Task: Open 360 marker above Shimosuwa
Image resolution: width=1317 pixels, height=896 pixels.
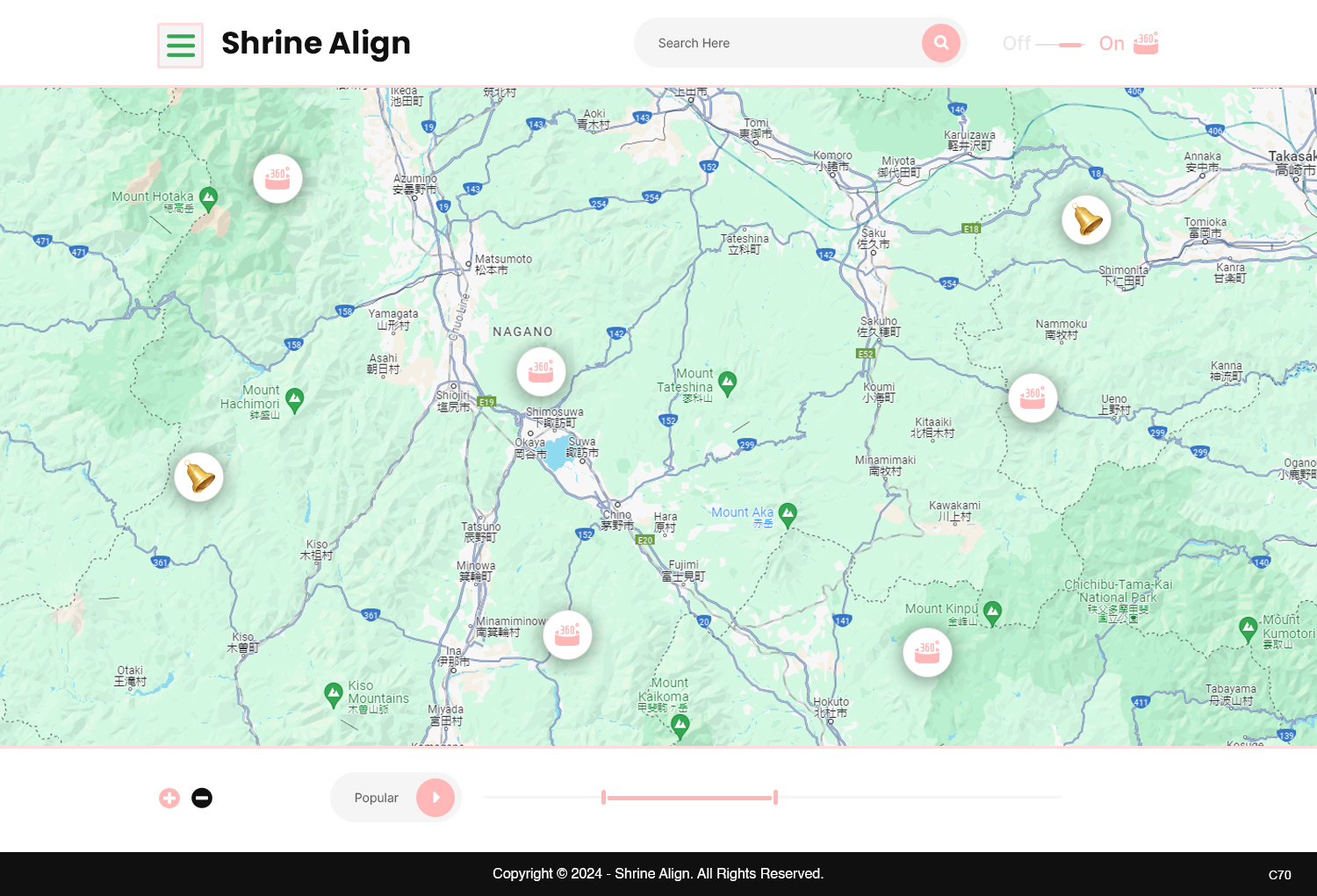Action: pyautogui.click(x=541, y=371)
